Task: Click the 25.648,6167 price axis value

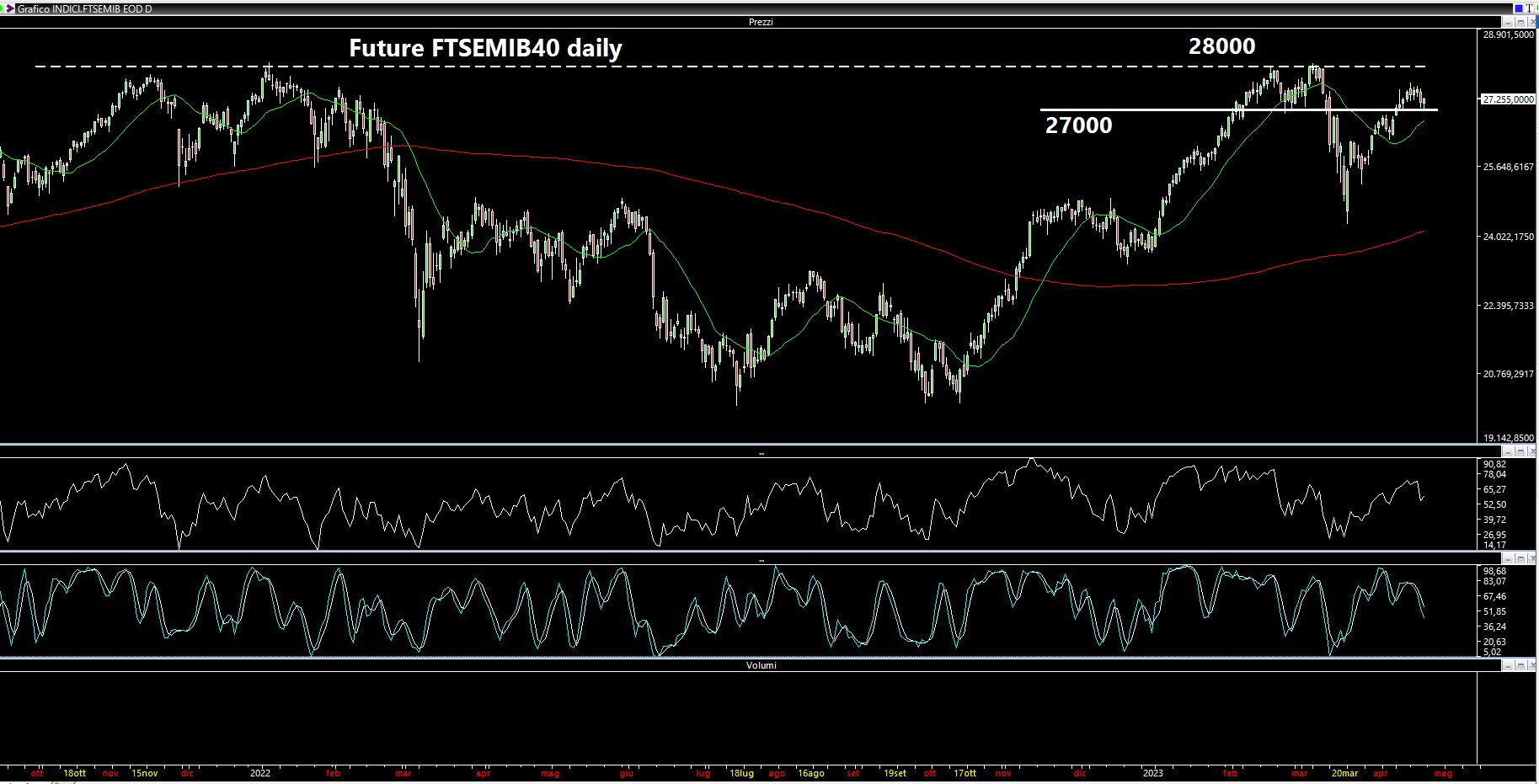Action: (x=1508, y=167)
